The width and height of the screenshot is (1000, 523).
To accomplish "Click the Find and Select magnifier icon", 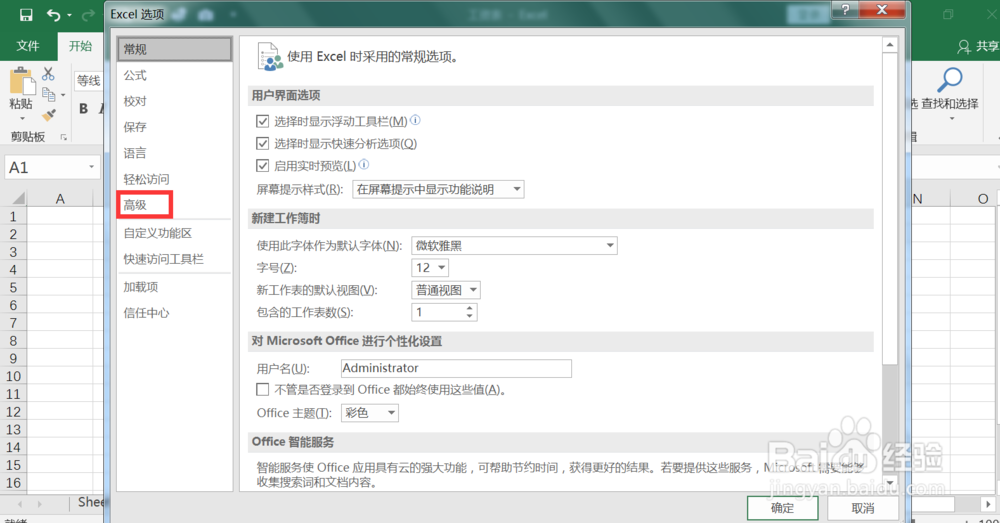I will [x=950, y=80].
